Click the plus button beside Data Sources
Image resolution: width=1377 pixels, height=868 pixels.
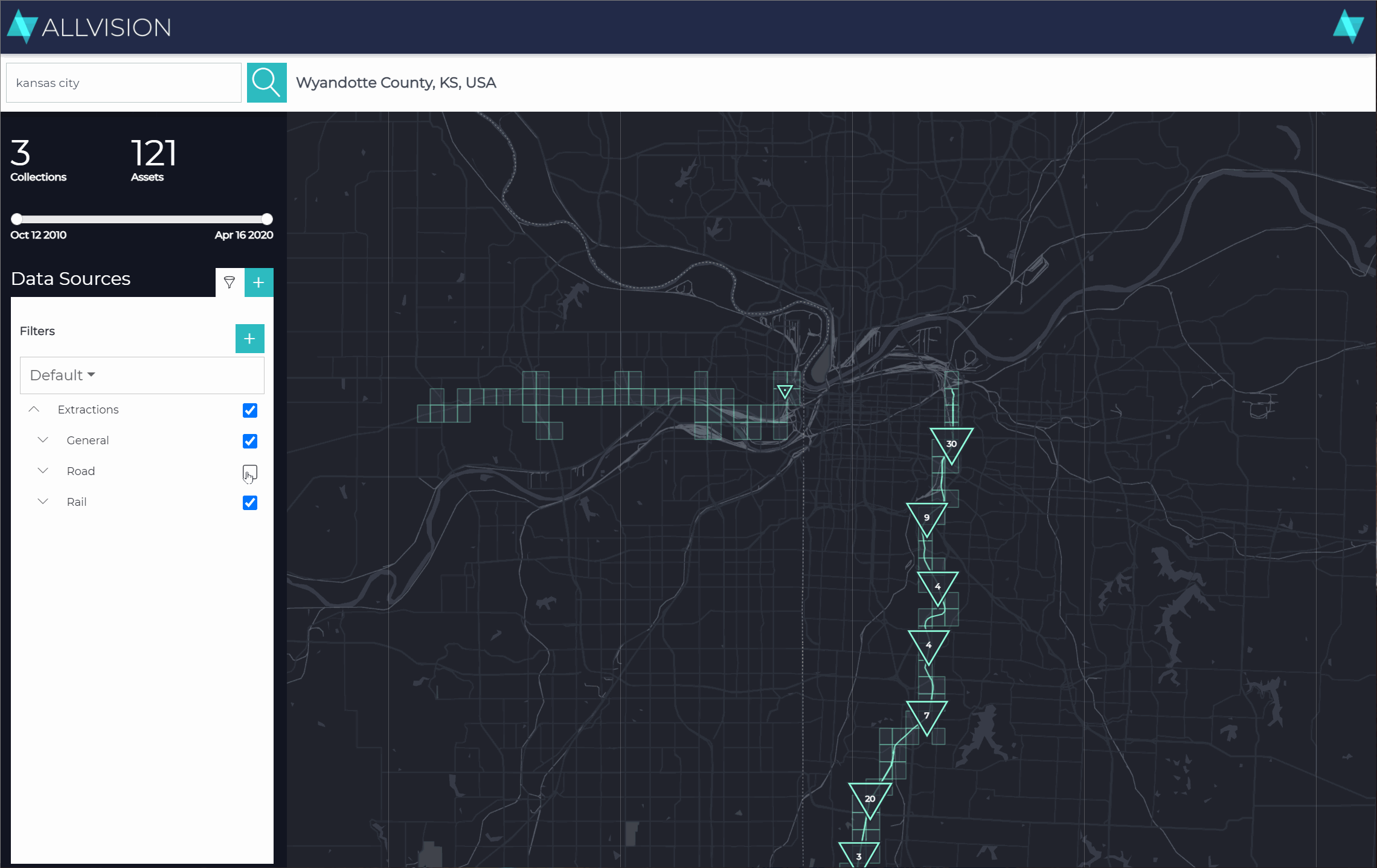coord(258,282)
